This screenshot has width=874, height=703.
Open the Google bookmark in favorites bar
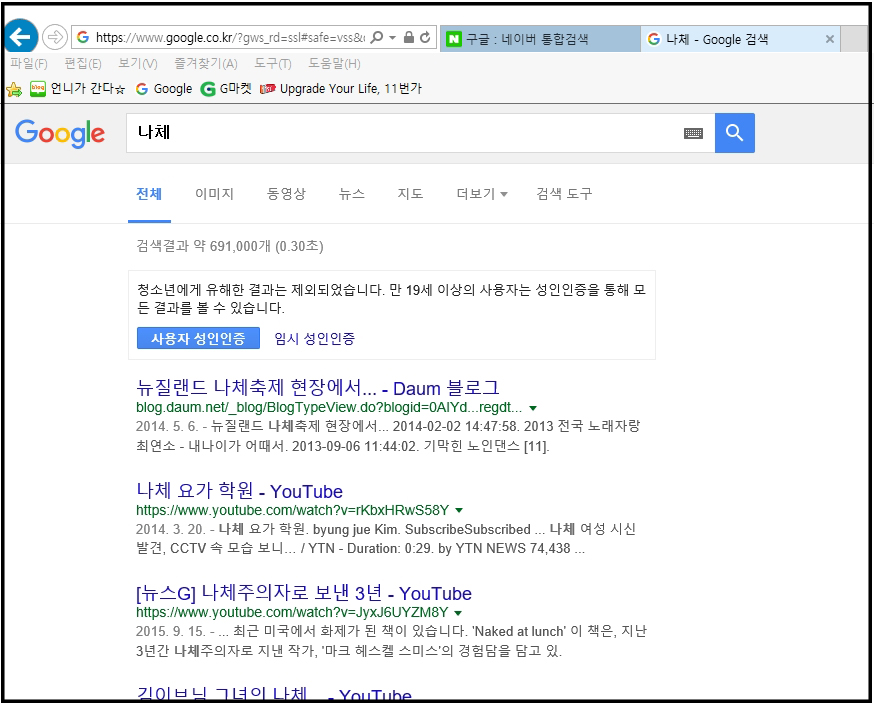(x=164, y=89)
